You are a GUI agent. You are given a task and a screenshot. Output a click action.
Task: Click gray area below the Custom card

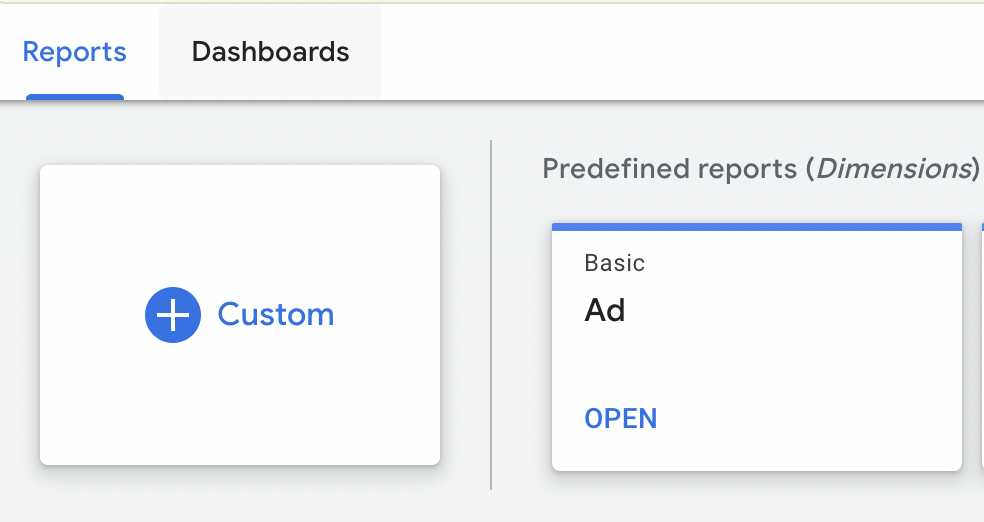[x=240, y=495]
